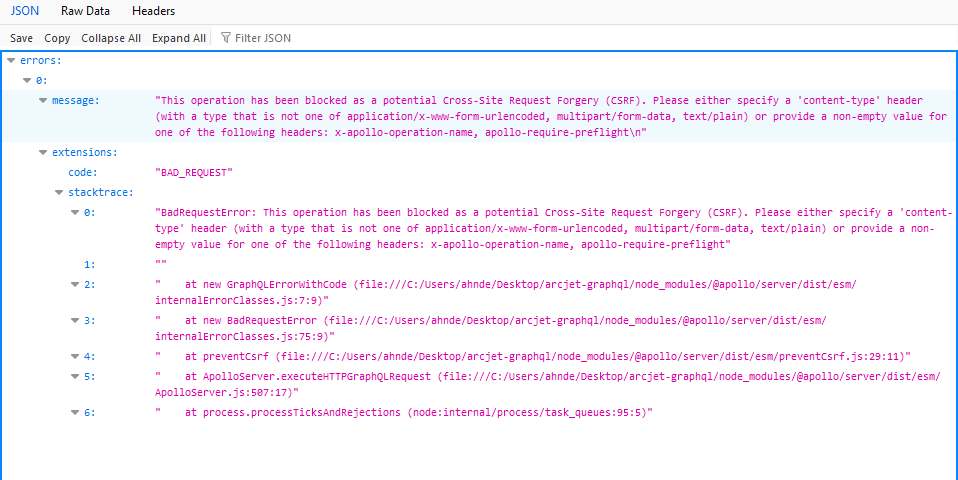This screenshot has height=480, width=958.
Task: Select the JSON tab
Action: tap(24, 11)
